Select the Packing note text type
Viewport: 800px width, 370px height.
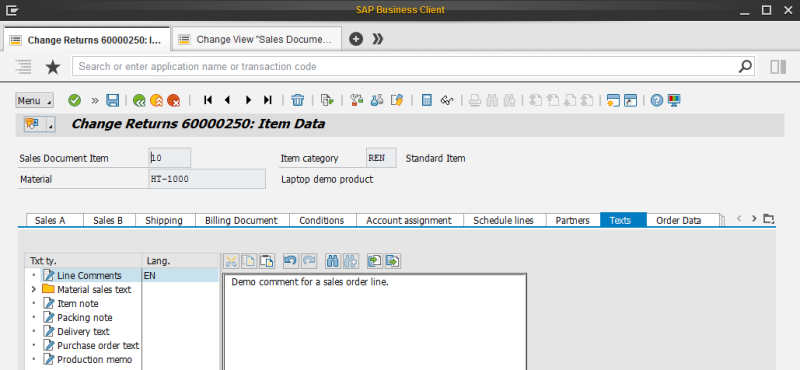click(x=85, y=317)
